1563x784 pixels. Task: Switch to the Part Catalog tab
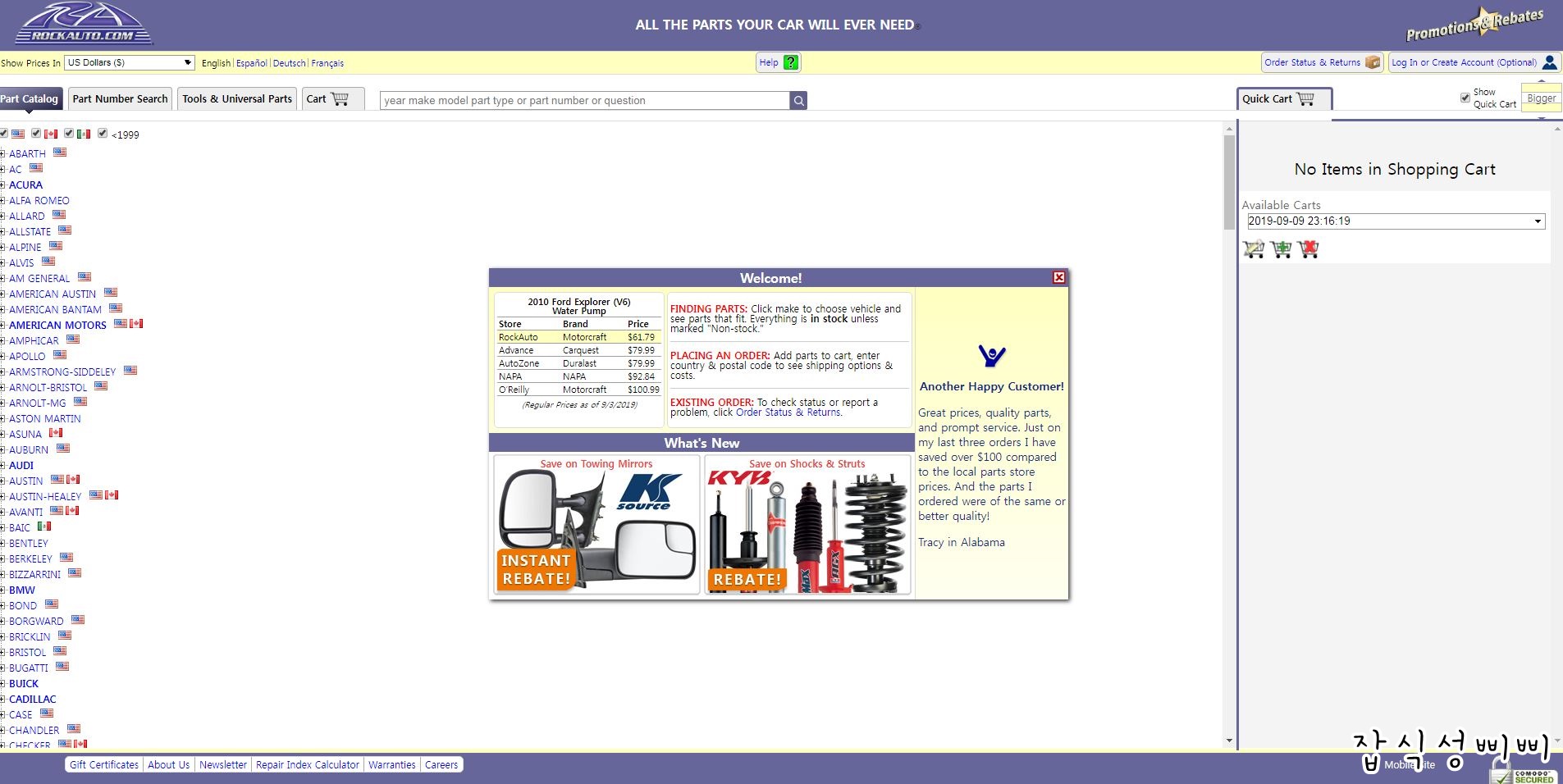pos(30,98)
